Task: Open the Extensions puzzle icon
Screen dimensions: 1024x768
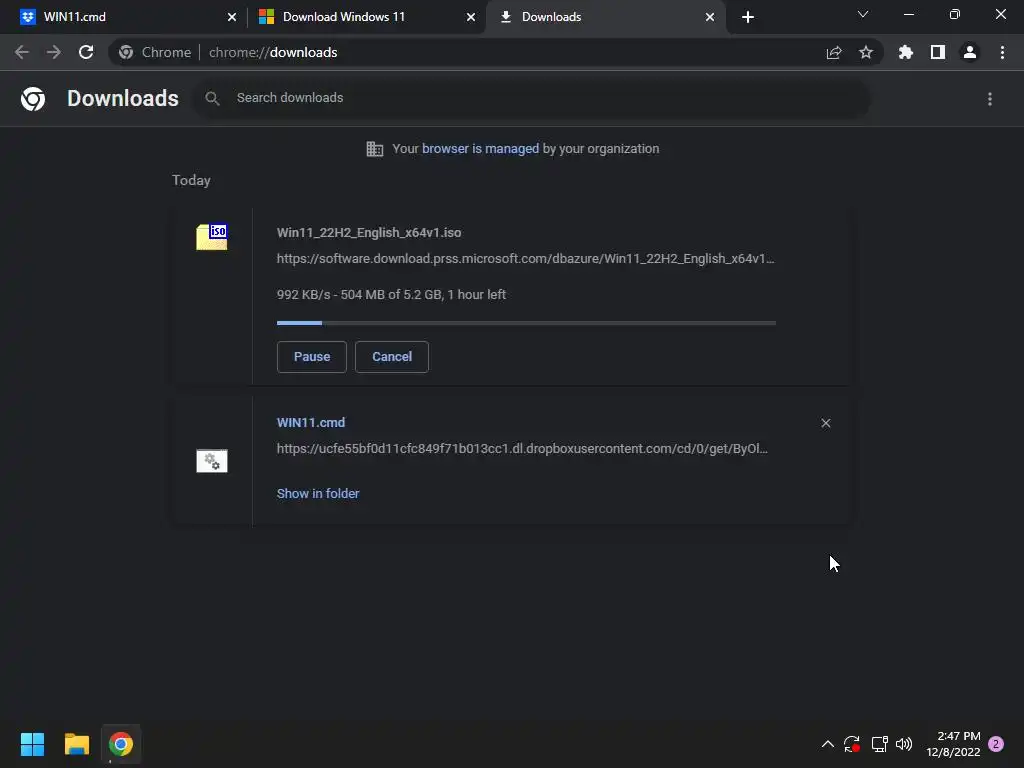Action: [x=906, y=52]
